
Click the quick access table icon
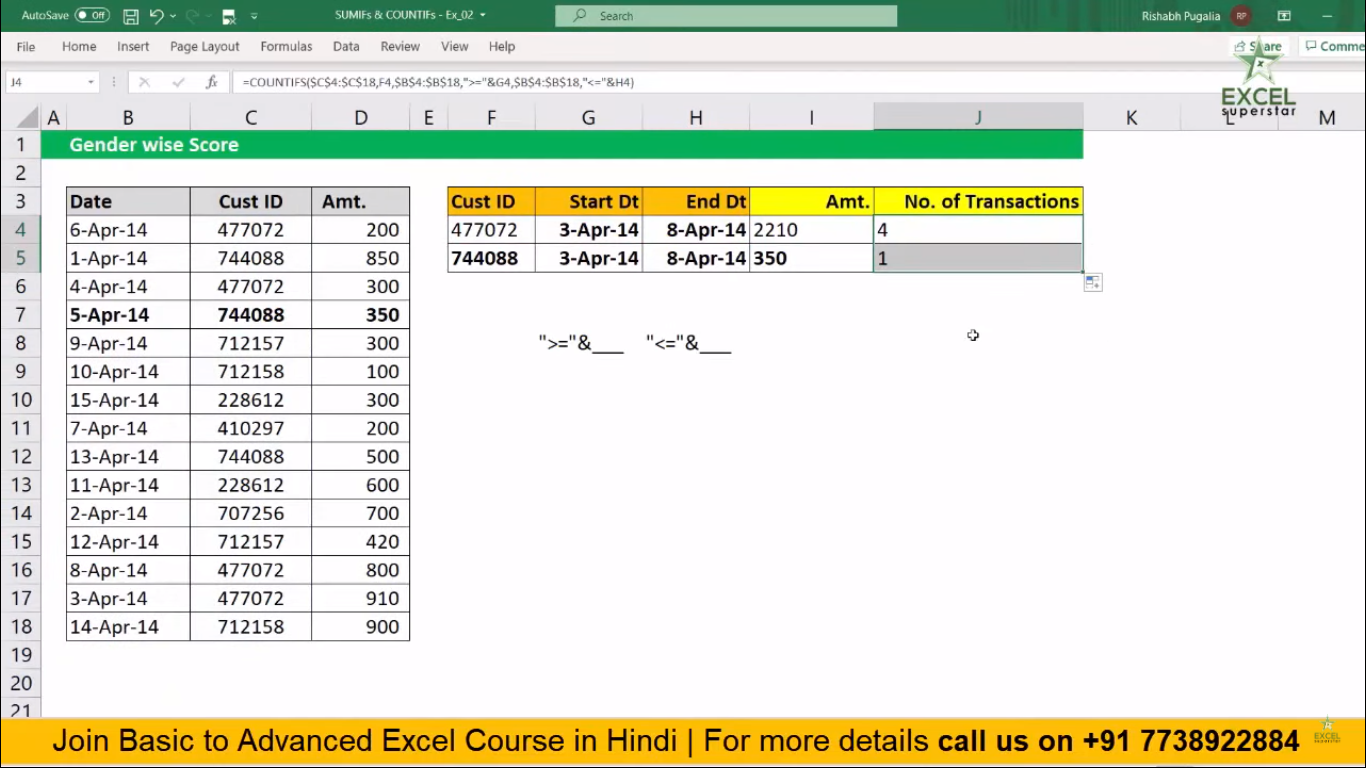[229, 16]
